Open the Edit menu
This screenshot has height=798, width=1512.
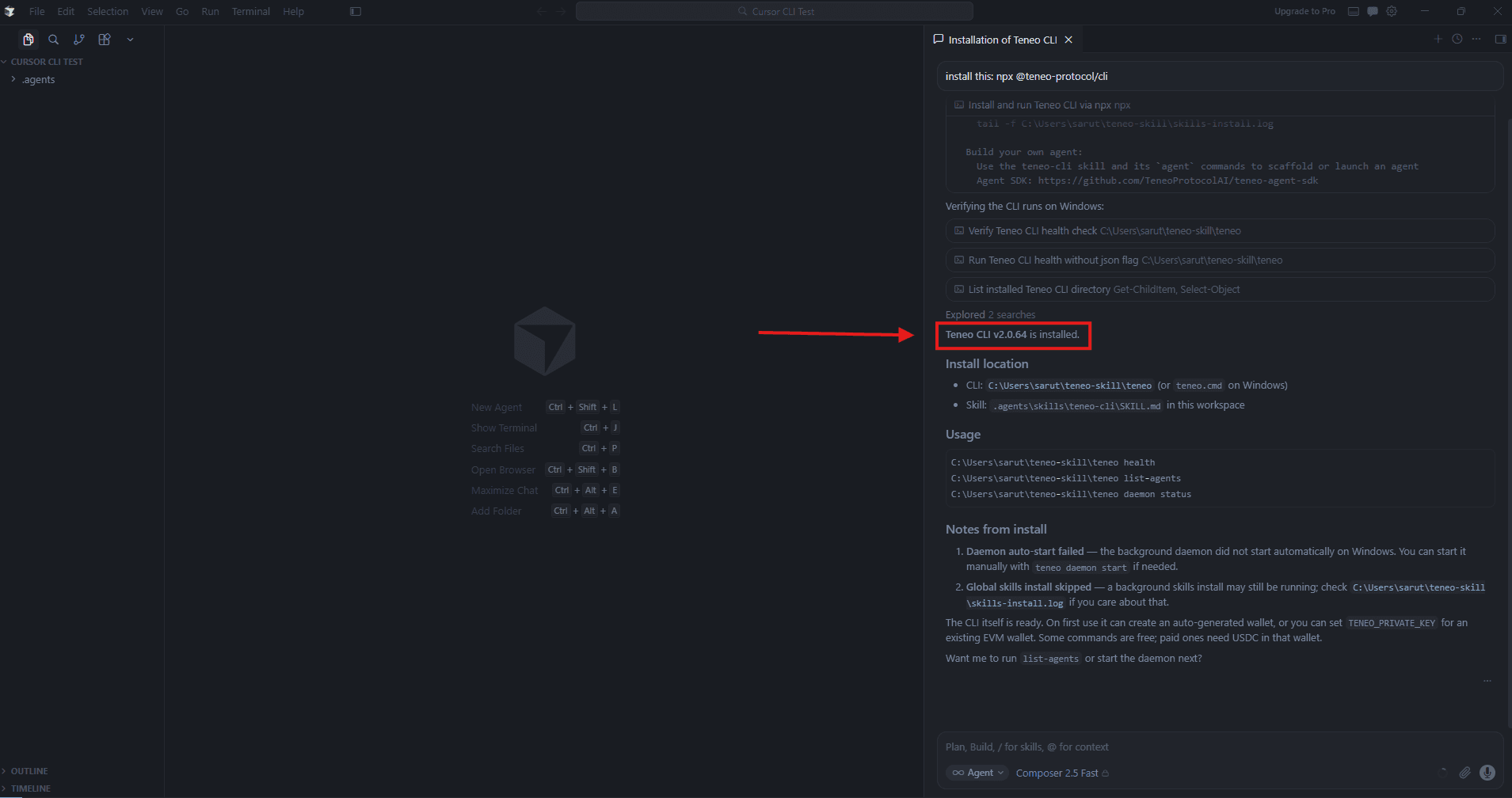[66, 11]
